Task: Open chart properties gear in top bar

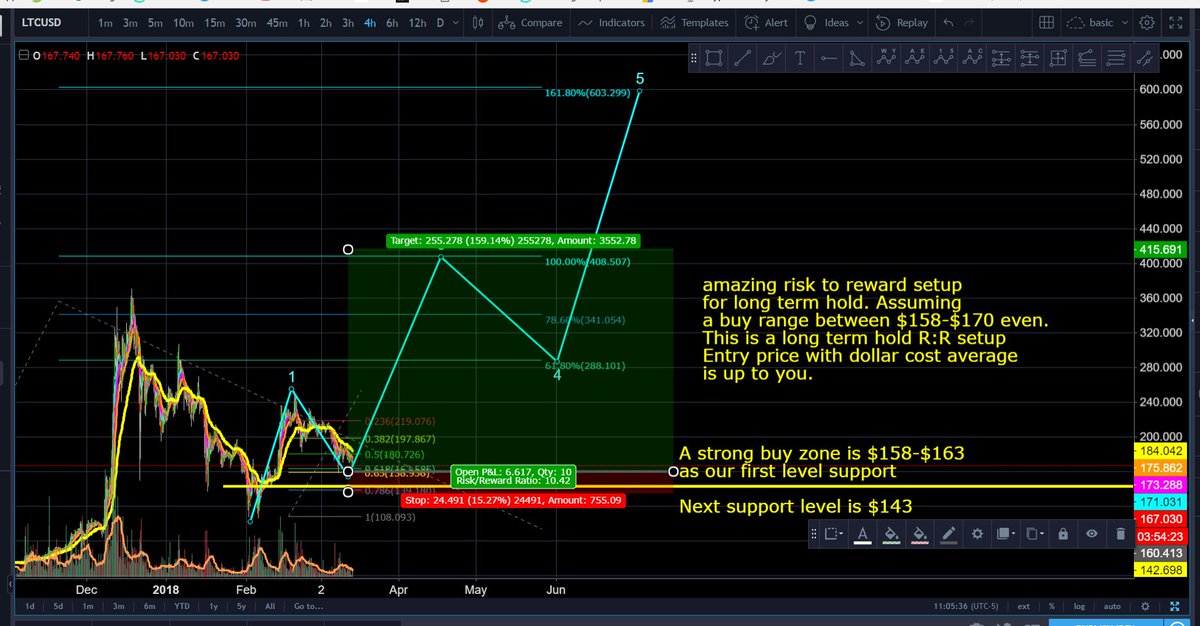Action: point(1146,22)
